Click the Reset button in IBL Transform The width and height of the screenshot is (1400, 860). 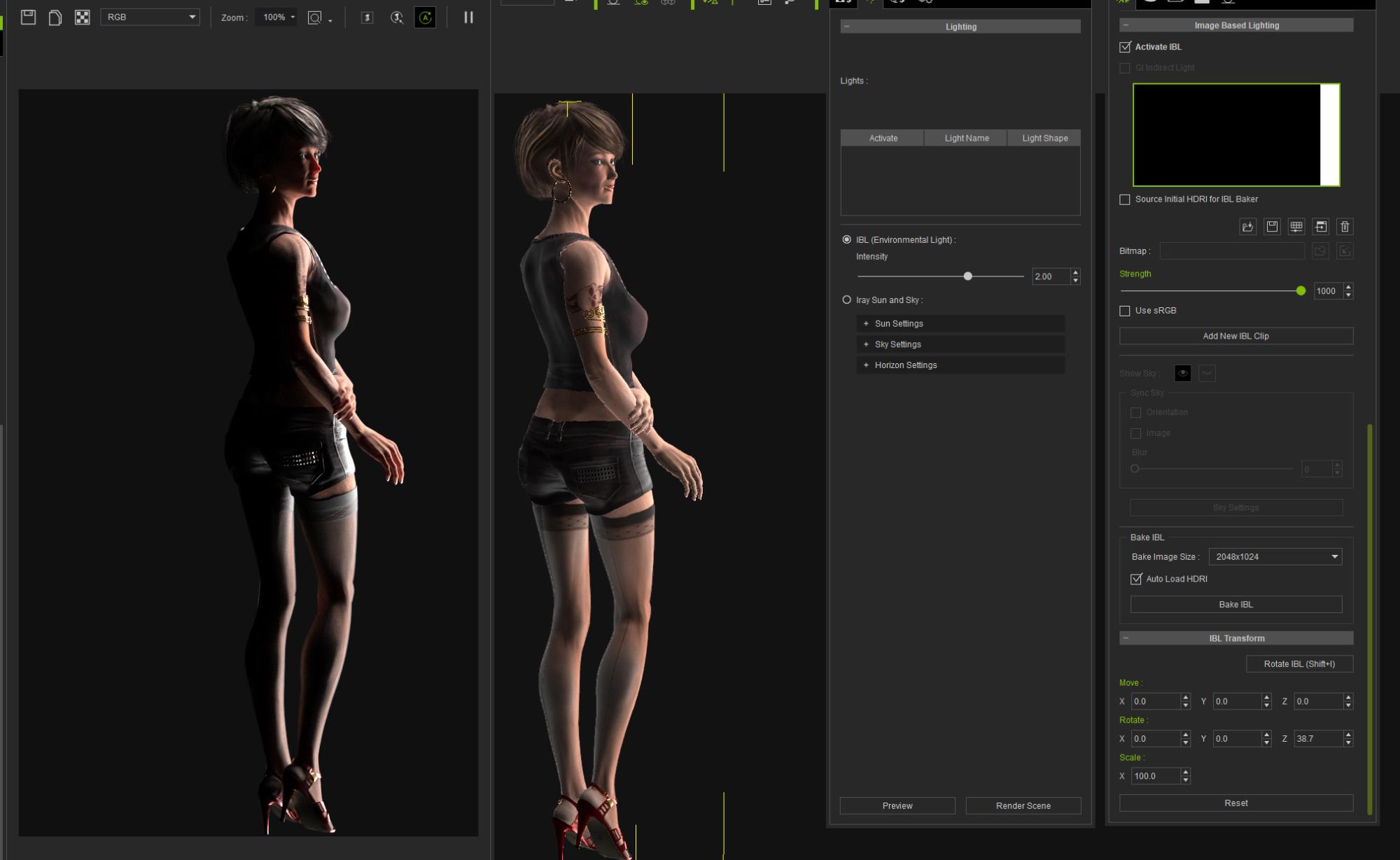(1236, 803)
